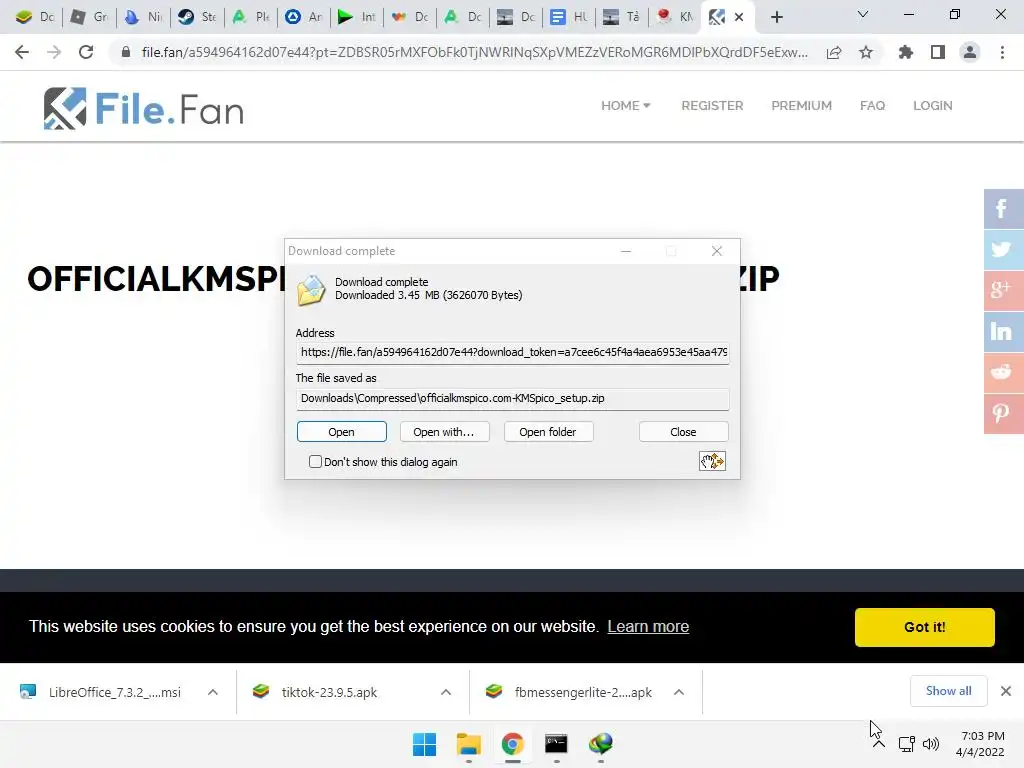Viewport: 1024px width, 768px height.
Task: Toggle the Chrome side panel icon
Action: pos(938,52)
